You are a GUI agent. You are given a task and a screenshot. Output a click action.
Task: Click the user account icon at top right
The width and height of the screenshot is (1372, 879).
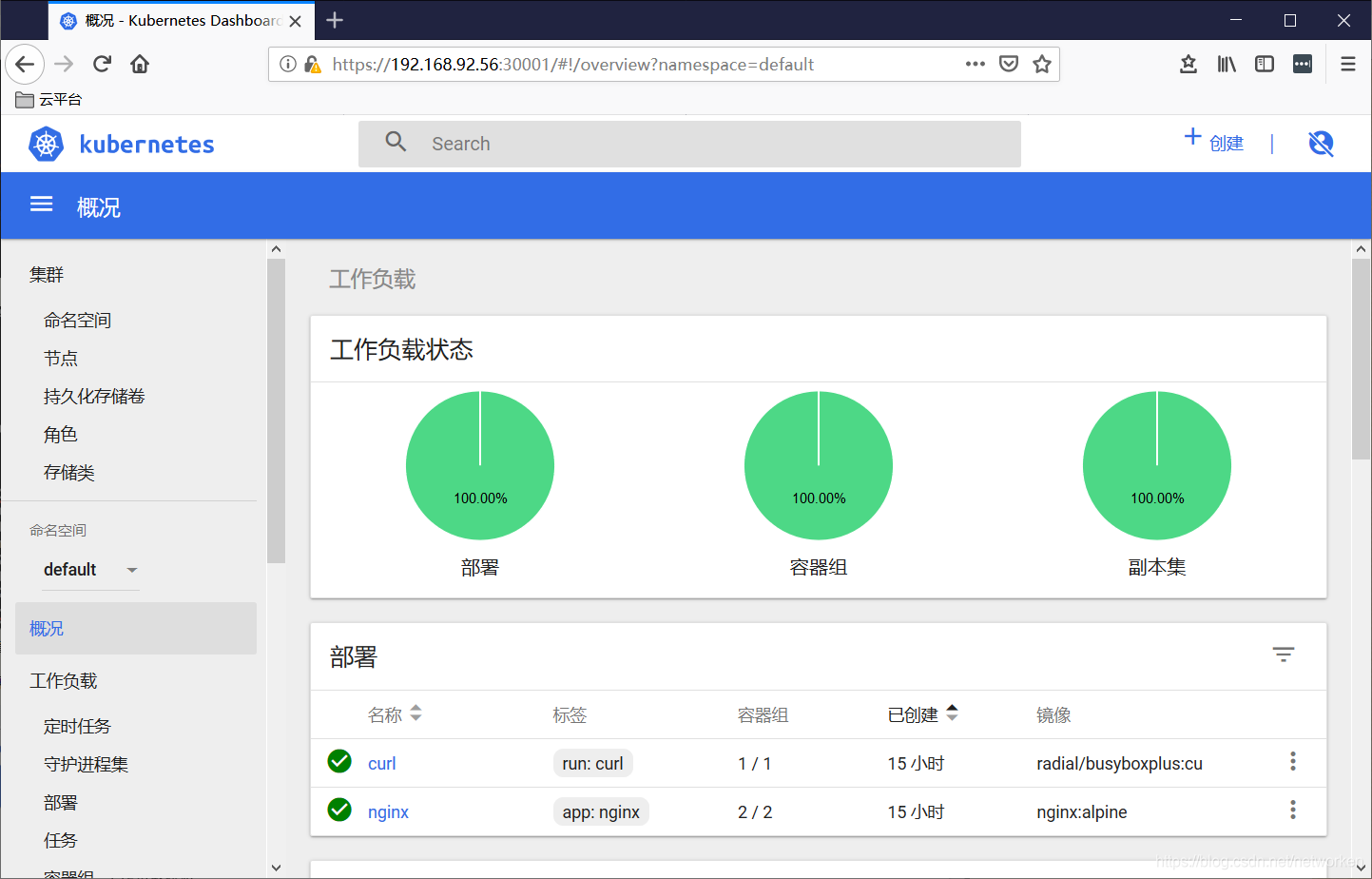pyautogui.click(x=1321, y=143)
